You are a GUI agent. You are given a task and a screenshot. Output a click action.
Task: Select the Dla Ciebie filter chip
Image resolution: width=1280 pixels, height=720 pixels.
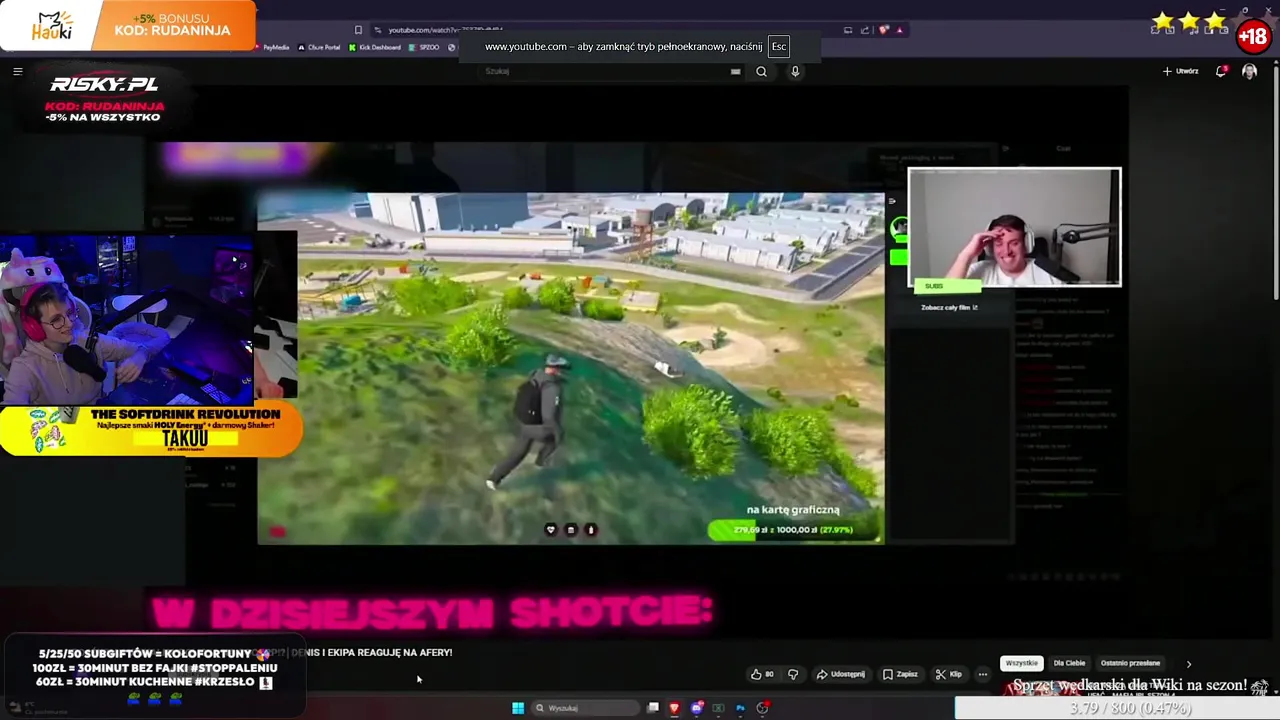1069,663
